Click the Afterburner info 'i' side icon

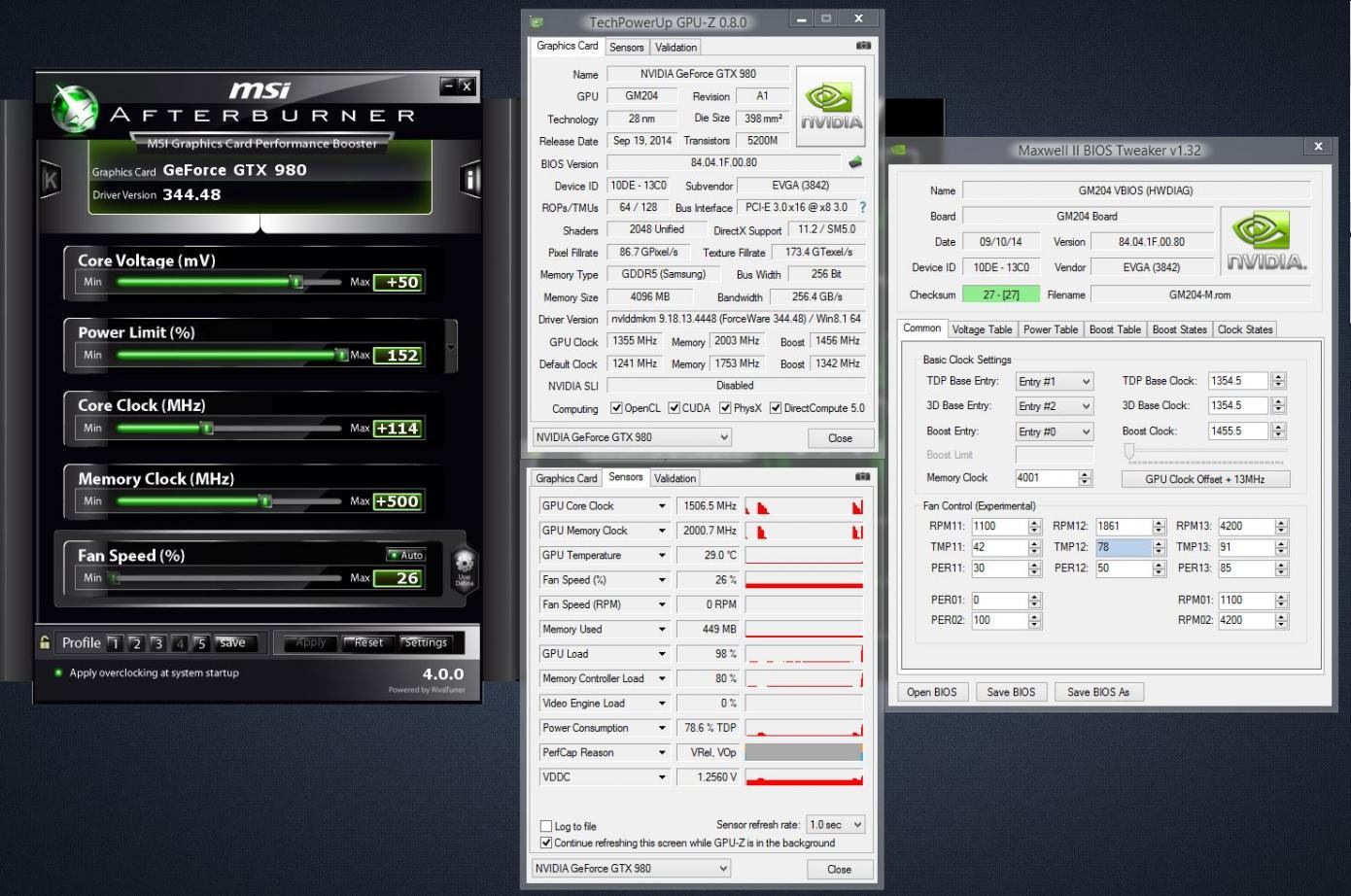coord(470,179)
